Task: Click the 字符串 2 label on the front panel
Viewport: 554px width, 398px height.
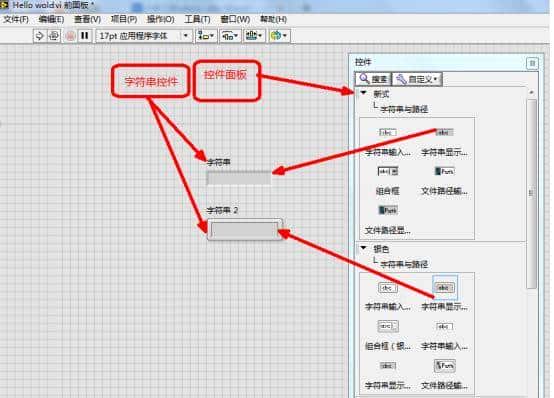Action: 223,210
